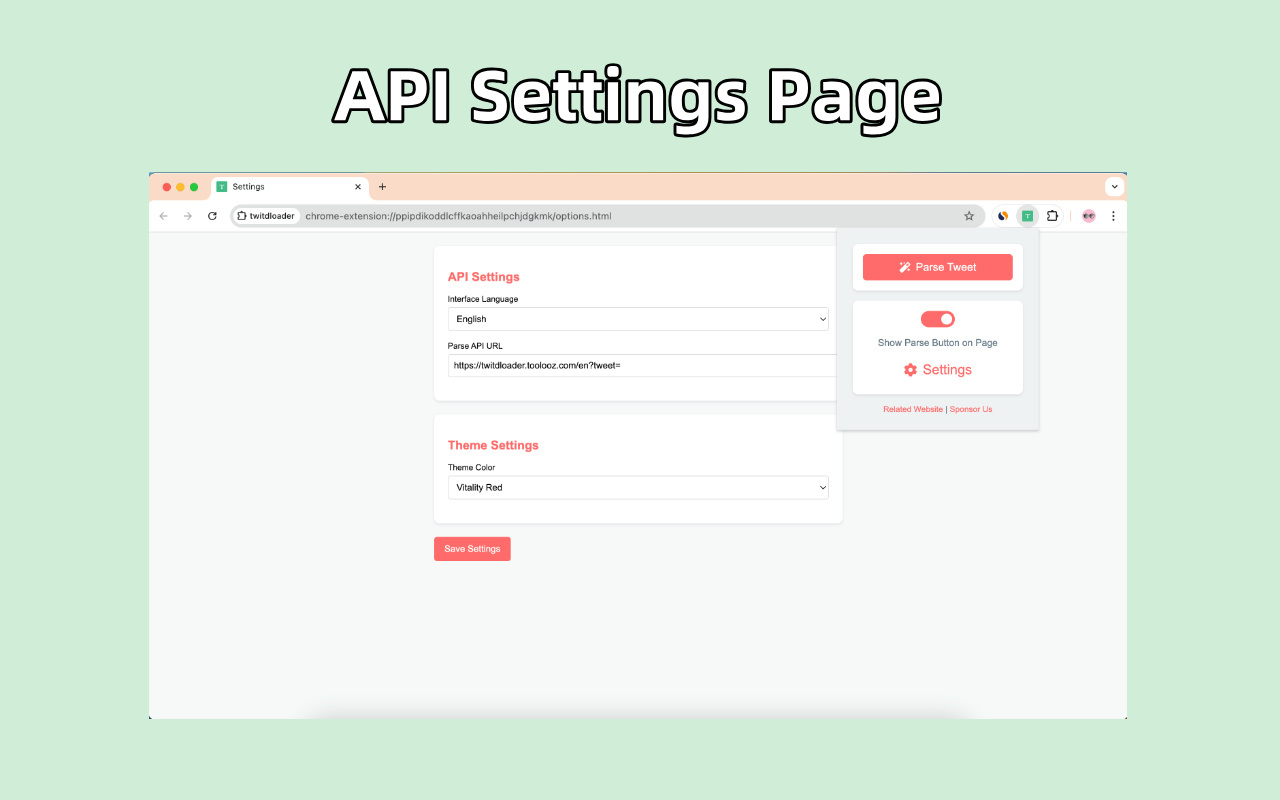Open the Related Website link

912,409
